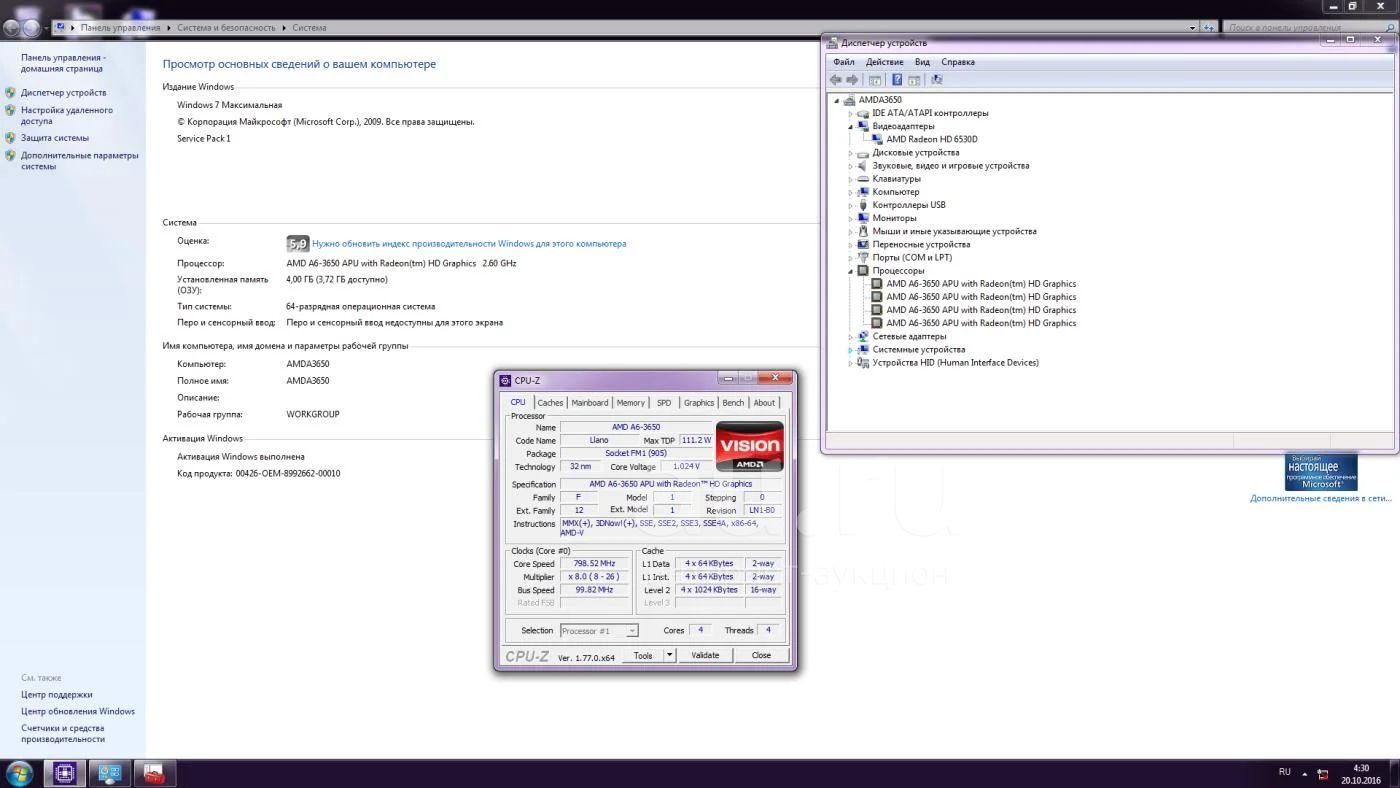Click the Клавиатуры keyboard icon in the tree
The height and width of the screenshot is (788, 1400).
click(863, 179)
